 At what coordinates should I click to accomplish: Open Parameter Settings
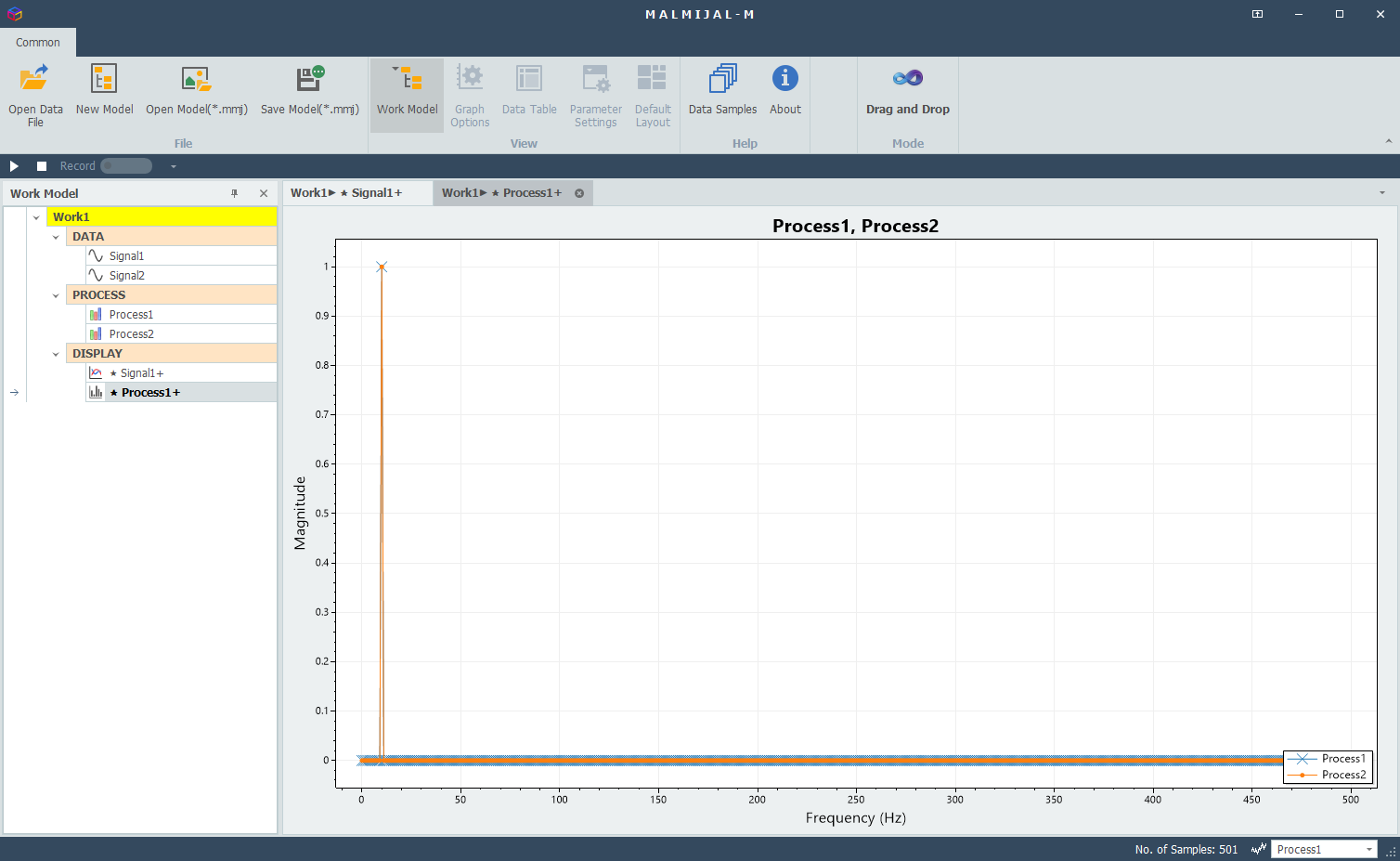point(595,95)
